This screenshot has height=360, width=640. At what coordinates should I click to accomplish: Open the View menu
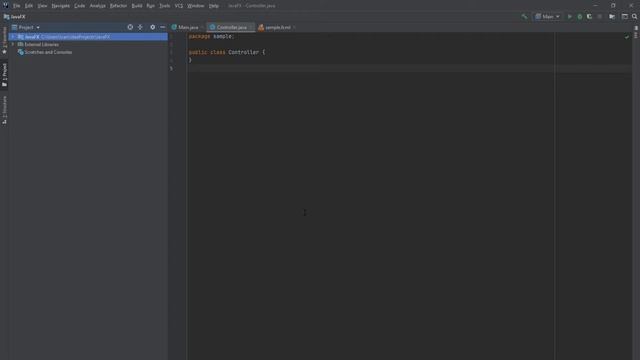[x=42, y=6]
